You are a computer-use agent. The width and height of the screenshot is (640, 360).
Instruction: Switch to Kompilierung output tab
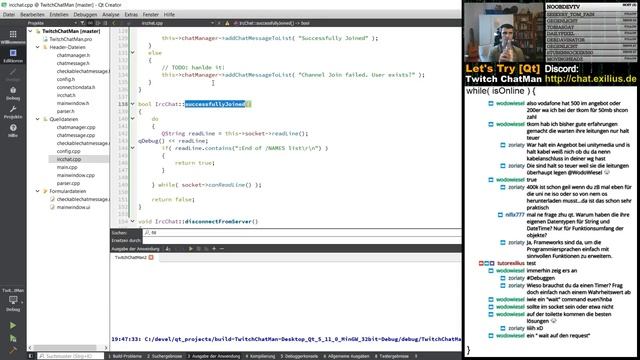click(x=260, y=356)
